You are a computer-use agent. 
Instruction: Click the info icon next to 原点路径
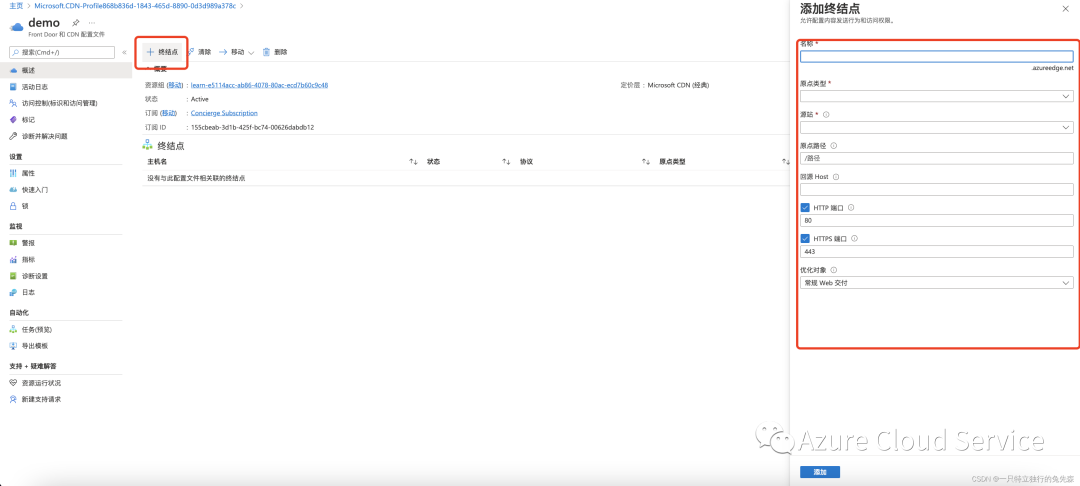(833, 145)
